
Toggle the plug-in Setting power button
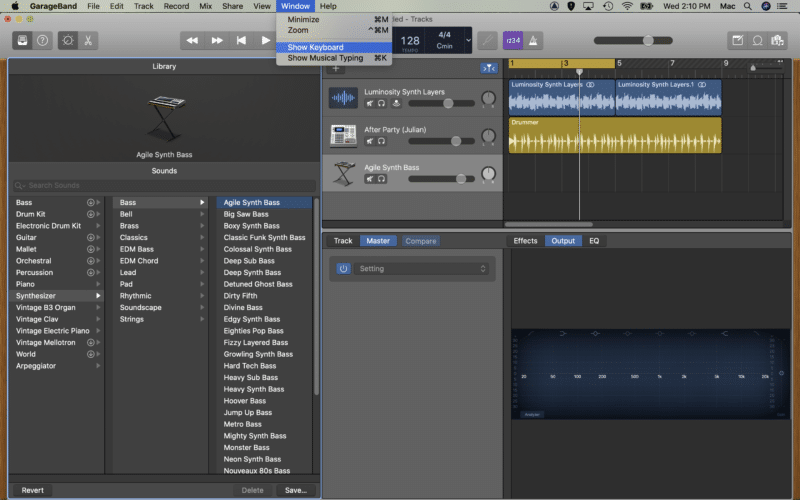[x=343, y=268]
